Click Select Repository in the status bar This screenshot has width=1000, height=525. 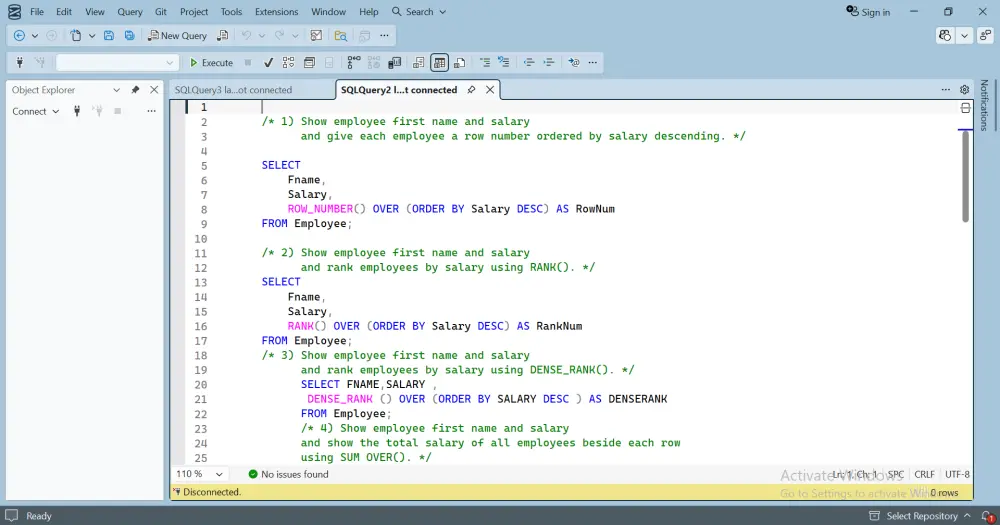920,515
